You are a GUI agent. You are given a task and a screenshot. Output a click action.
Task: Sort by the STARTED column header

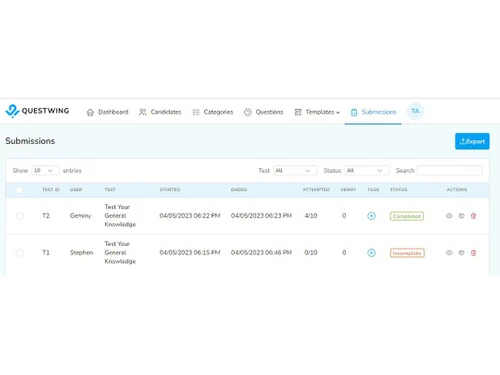(170, 189)
